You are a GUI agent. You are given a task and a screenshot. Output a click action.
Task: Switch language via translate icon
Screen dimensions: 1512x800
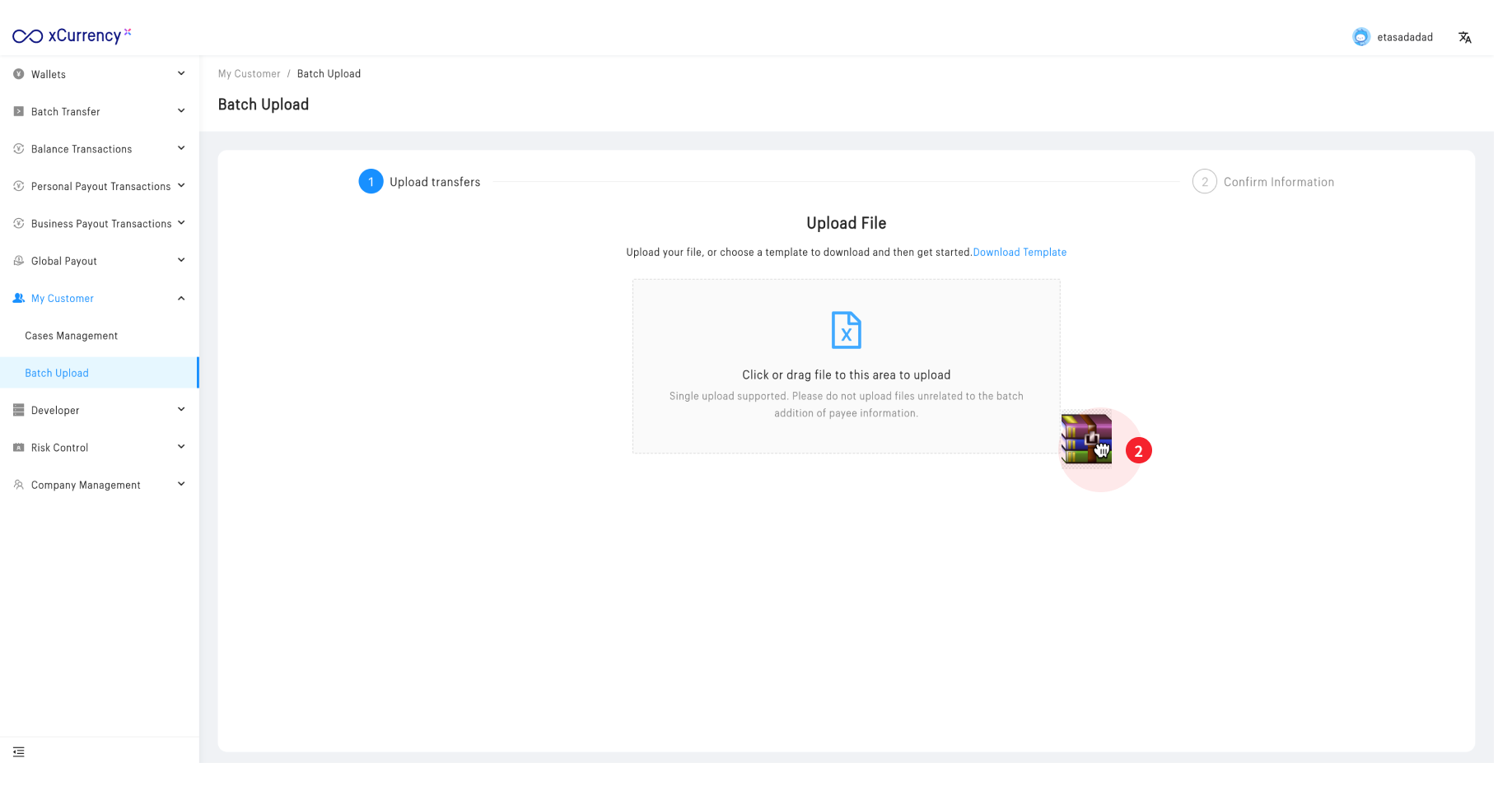(1464, 37)
